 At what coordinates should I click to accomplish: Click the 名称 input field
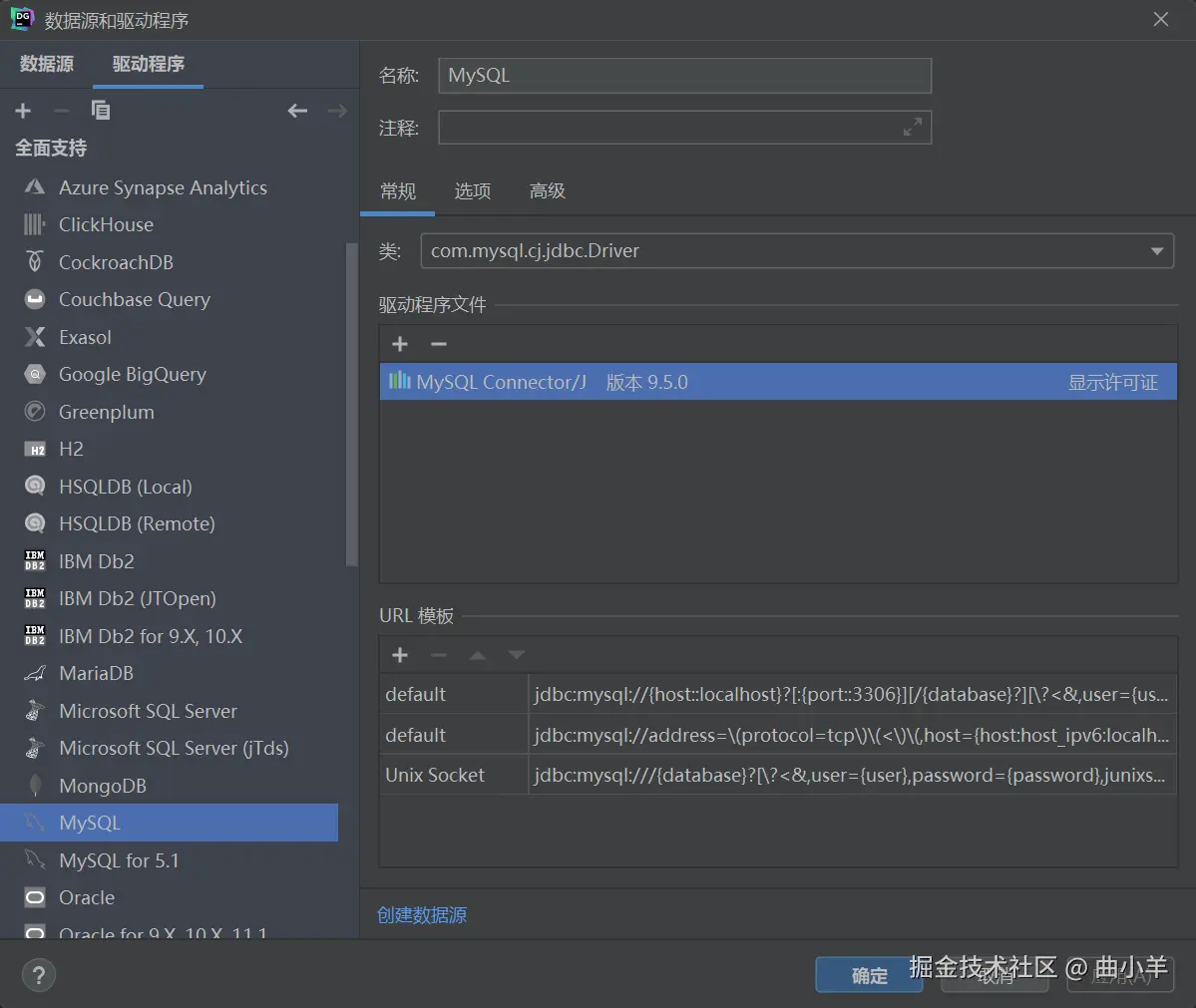[684, 76]
